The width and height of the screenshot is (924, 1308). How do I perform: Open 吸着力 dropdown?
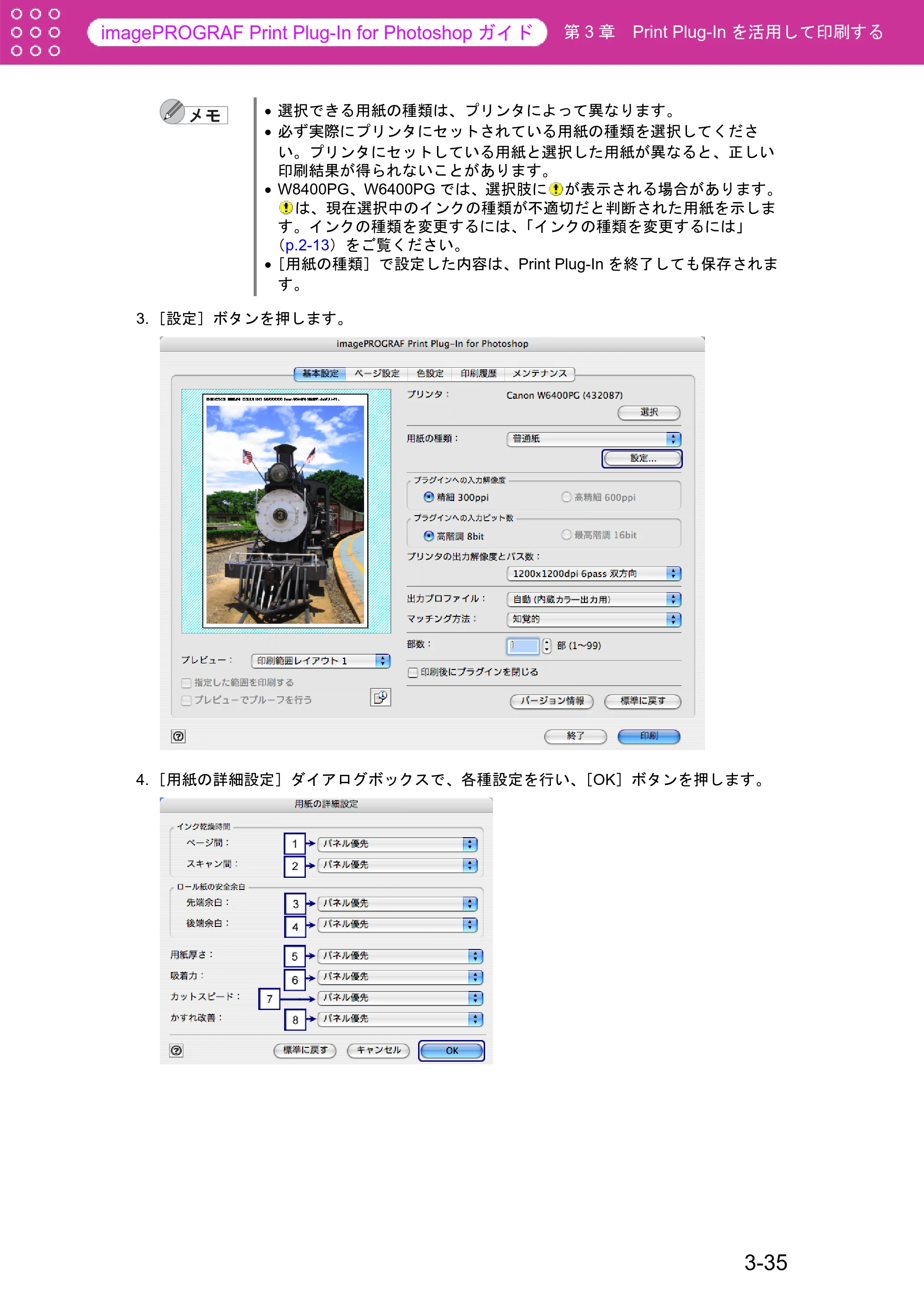click(400, 977)
